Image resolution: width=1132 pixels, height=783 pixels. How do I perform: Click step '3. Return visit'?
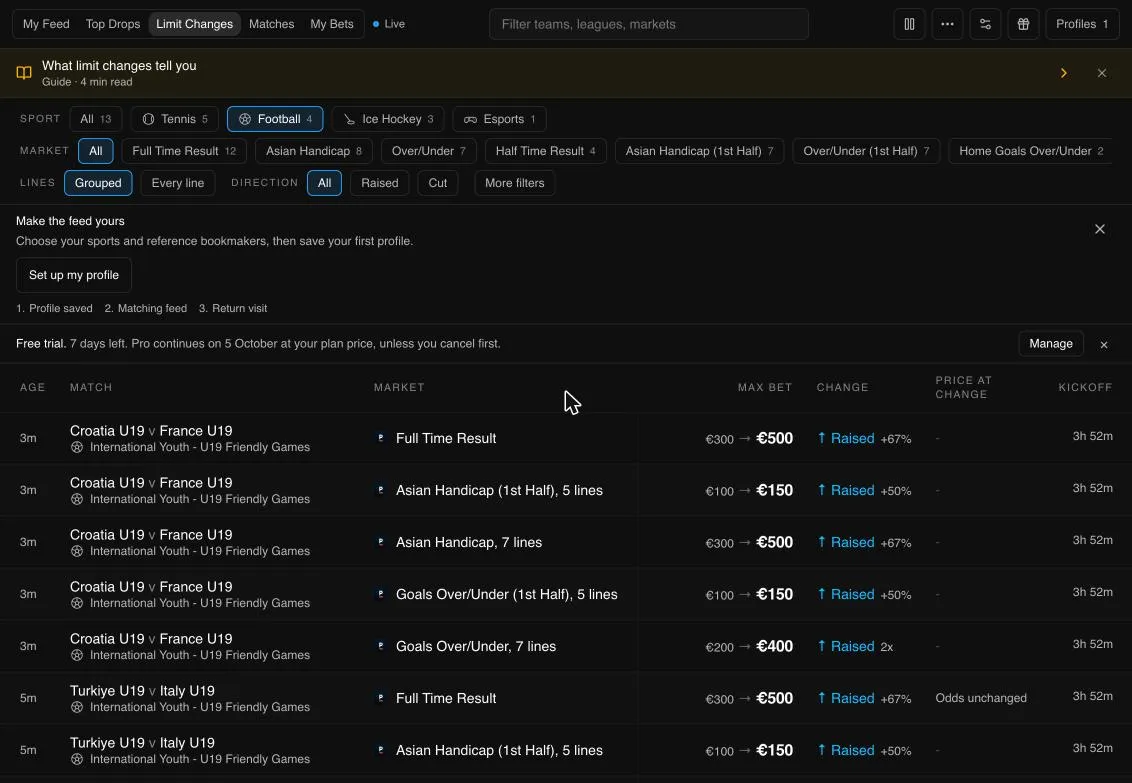pos(232,308)
